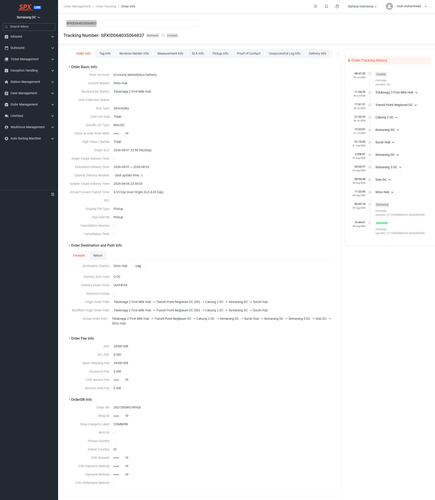Viewport: 435px width, 500px height.
Task: Switch to the SLA Info tab
Action: (198, 53)
